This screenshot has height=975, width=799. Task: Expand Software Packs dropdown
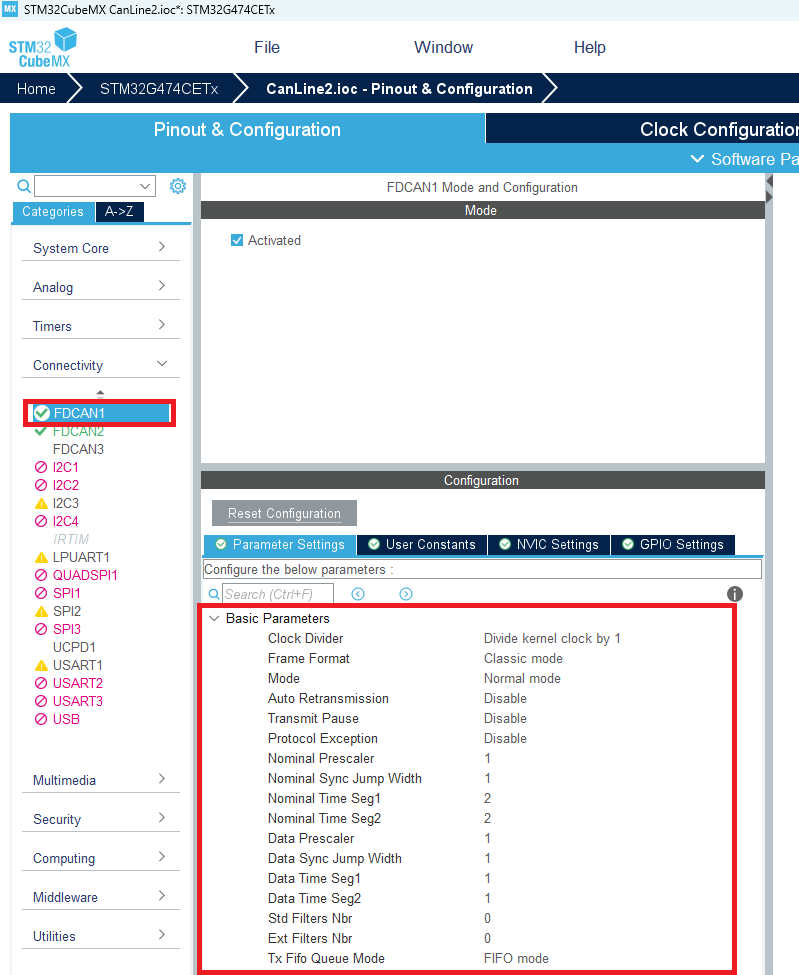click(745, 159)
